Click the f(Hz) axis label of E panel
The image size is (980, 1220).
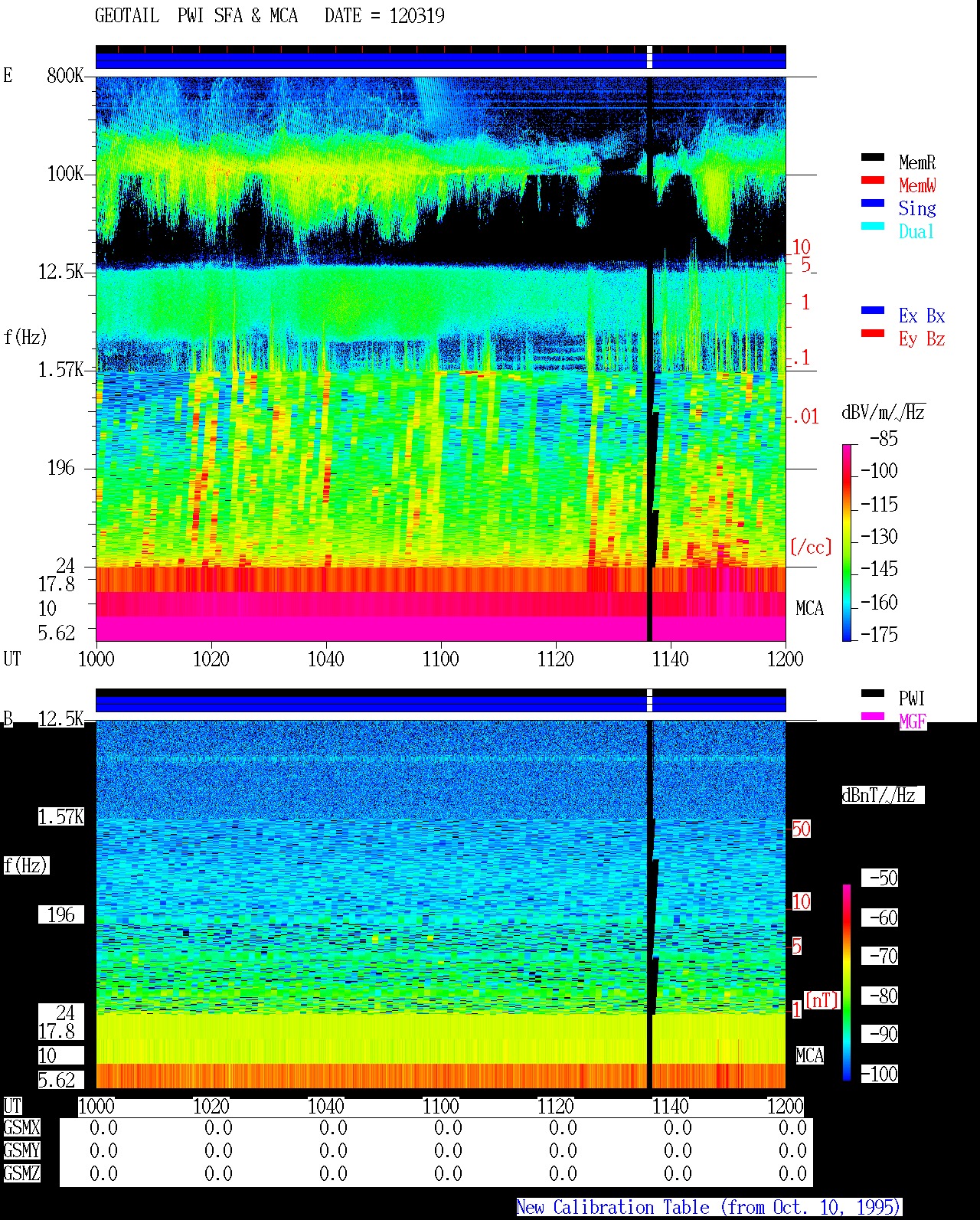pyautogui.click(x=25, y=336)
